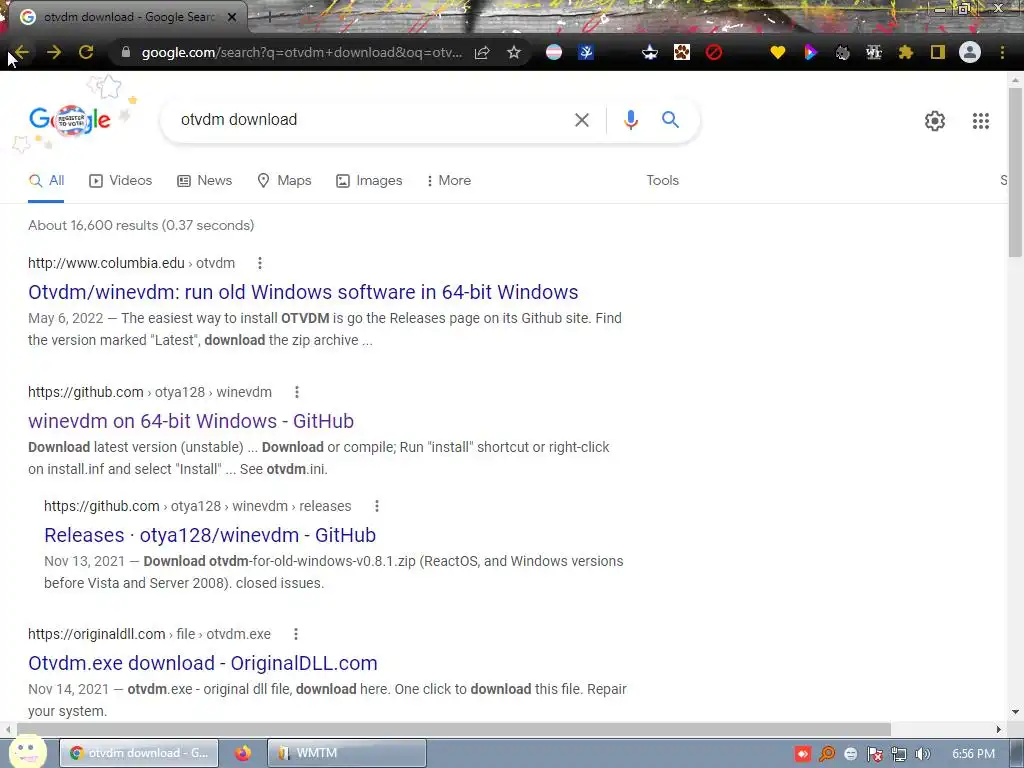Switch to the WMTM taskbar window

347,753
